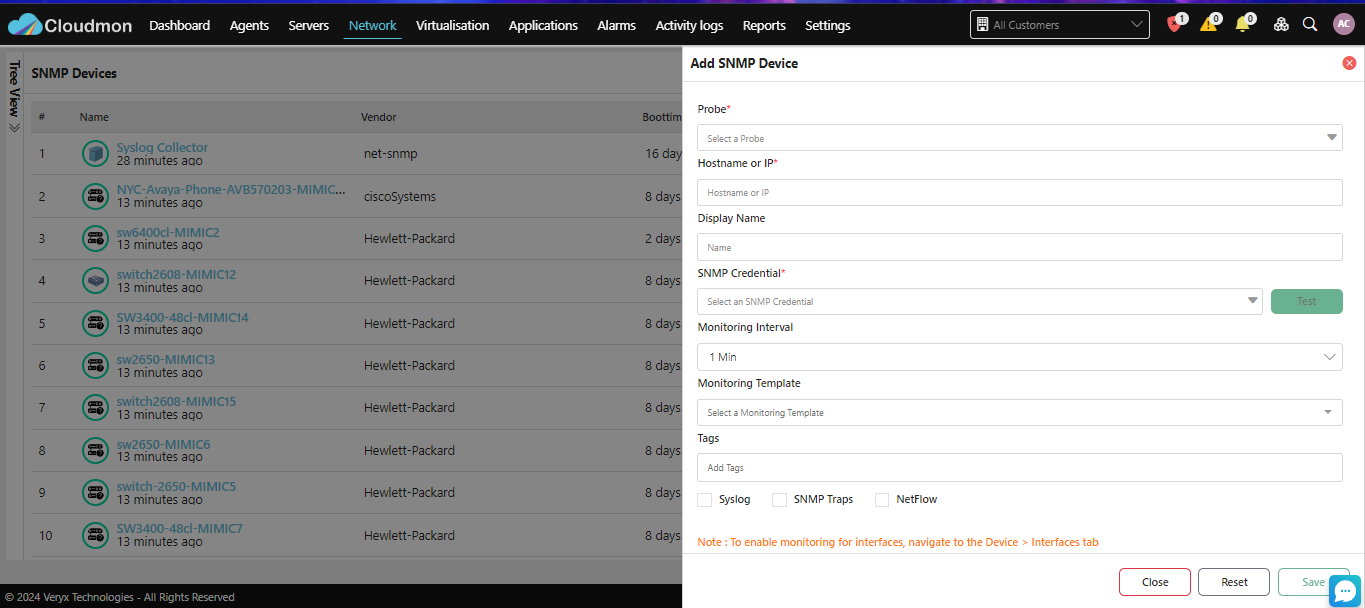The height and width of the screenshot is (608, 1365).
Task: Click the cluster topology icon in header
Action: 1281,25
